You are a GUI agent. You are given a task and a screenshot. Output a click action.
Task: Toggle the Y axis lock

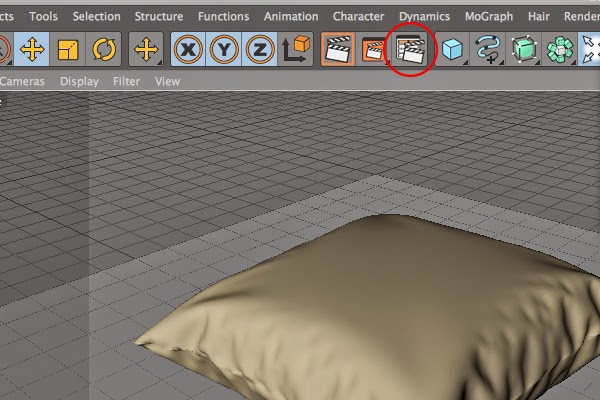point(224,49)
